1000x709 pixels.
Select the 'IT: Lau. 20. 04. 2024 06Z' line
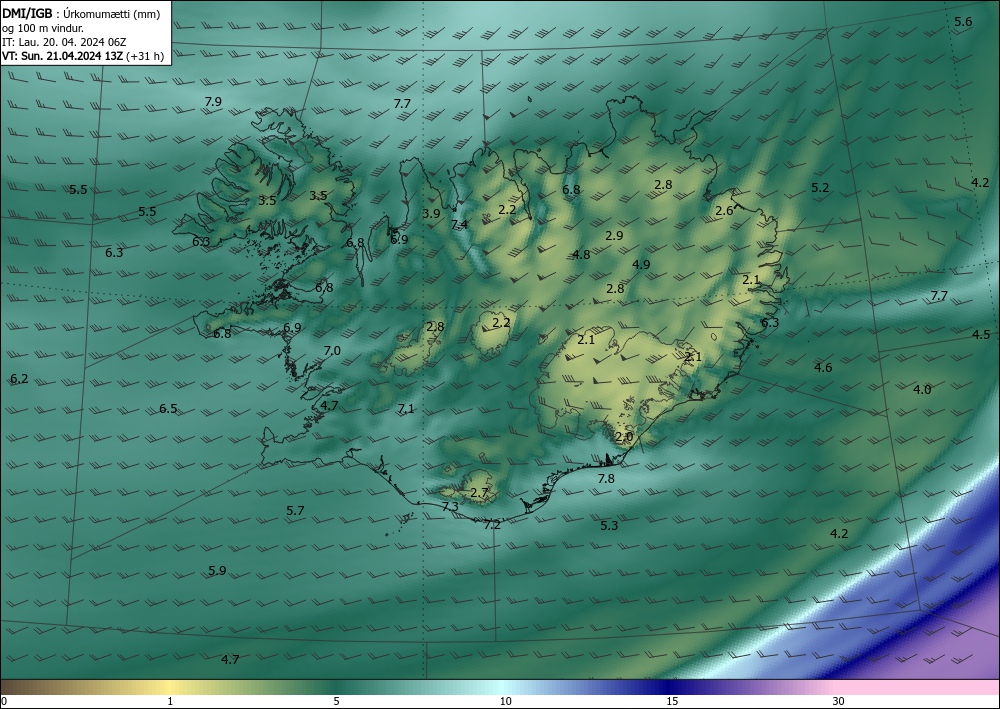(64, 42)
